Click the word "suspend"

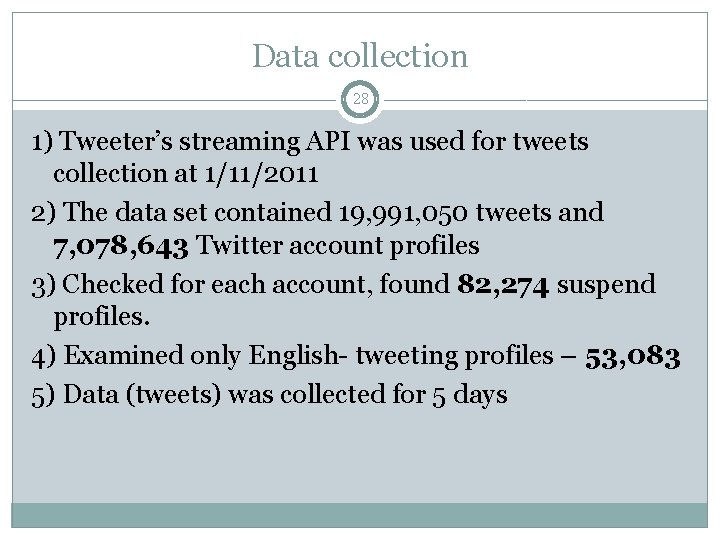pos(607,284)
